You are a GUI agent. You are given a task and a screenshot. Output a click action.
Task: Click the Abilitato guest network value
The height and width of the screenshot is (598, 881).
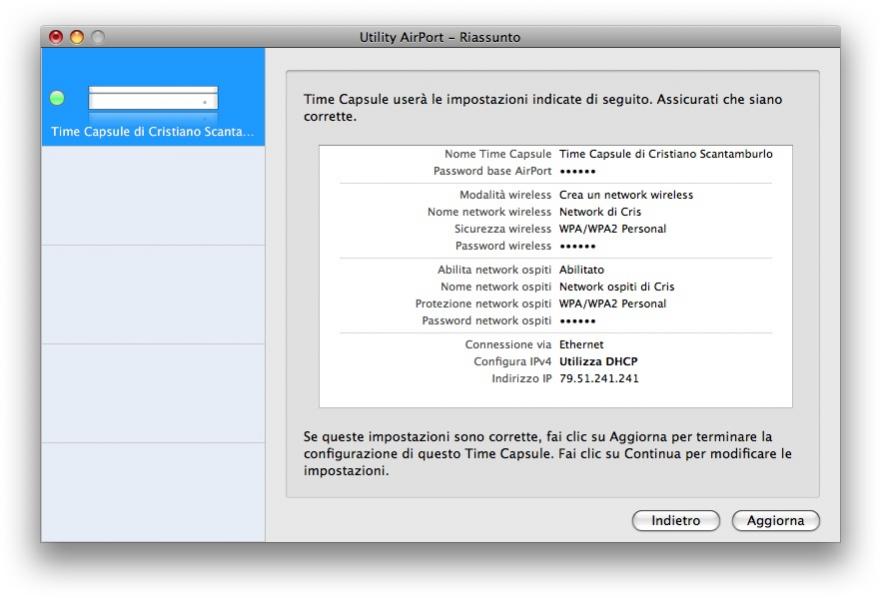coord(582,270)
